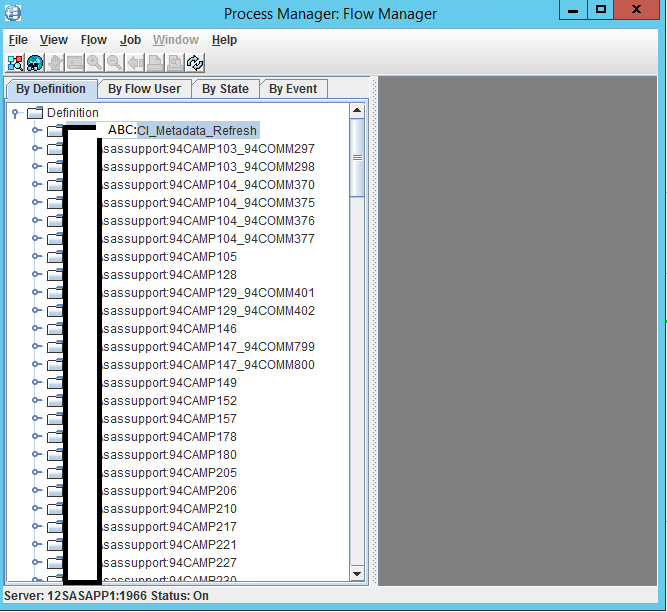Viewport: 667px width, 612px height.
Task: Expand the 94CAMP104_94COMM375 tree node
Action: click(37, 202)
